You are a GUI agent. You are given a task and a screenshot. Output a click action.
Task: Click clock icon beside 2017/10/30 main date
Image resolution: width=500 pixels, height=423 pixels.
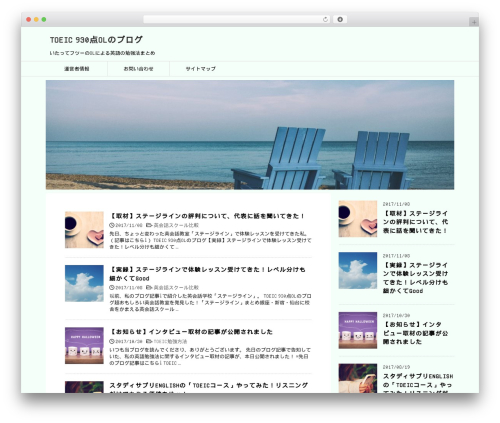click(112, 342)
